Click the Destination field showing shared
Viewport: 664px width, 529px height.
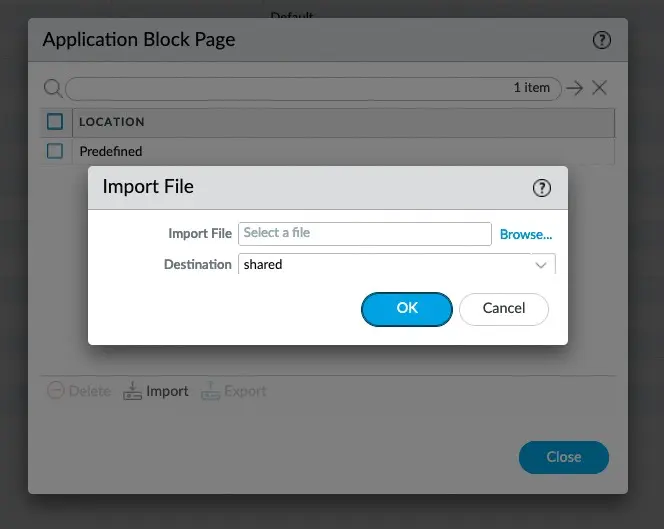click(x=380, y=265)
